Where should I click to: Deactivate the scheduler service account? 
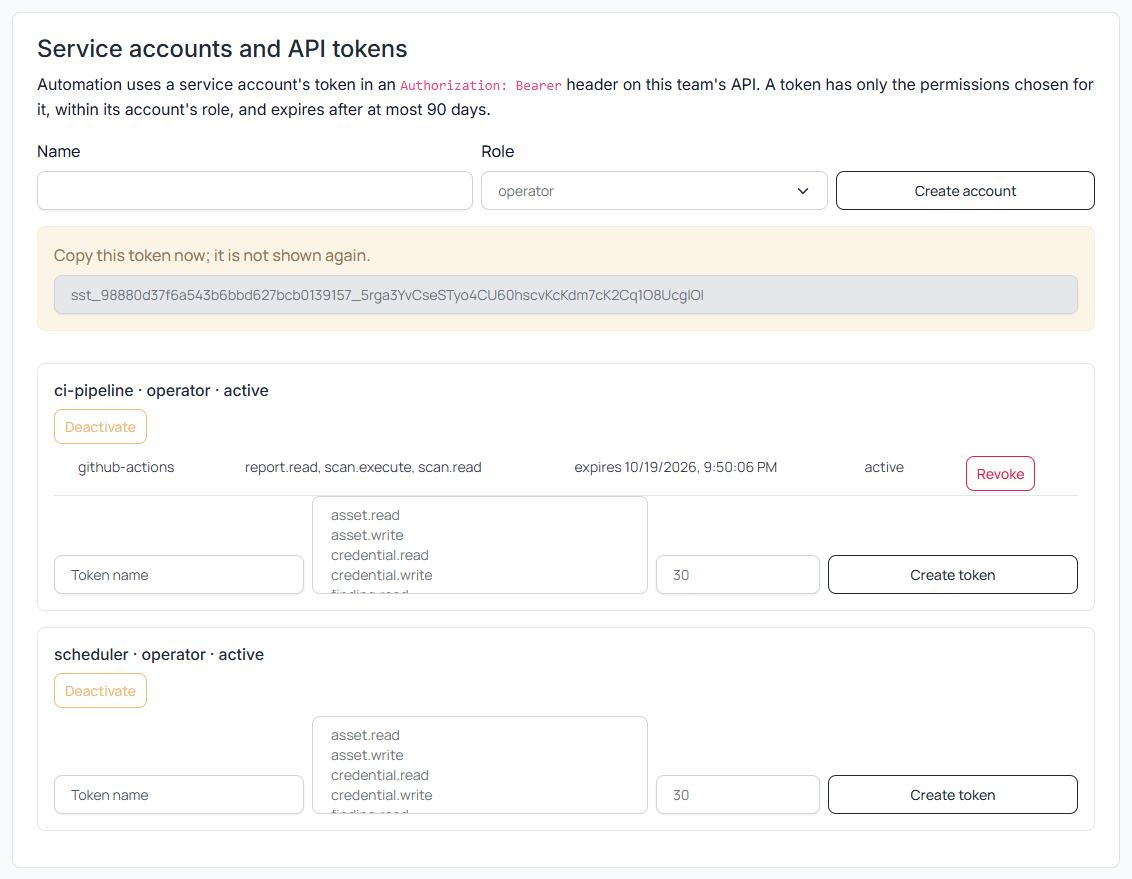tap(100, 691)
